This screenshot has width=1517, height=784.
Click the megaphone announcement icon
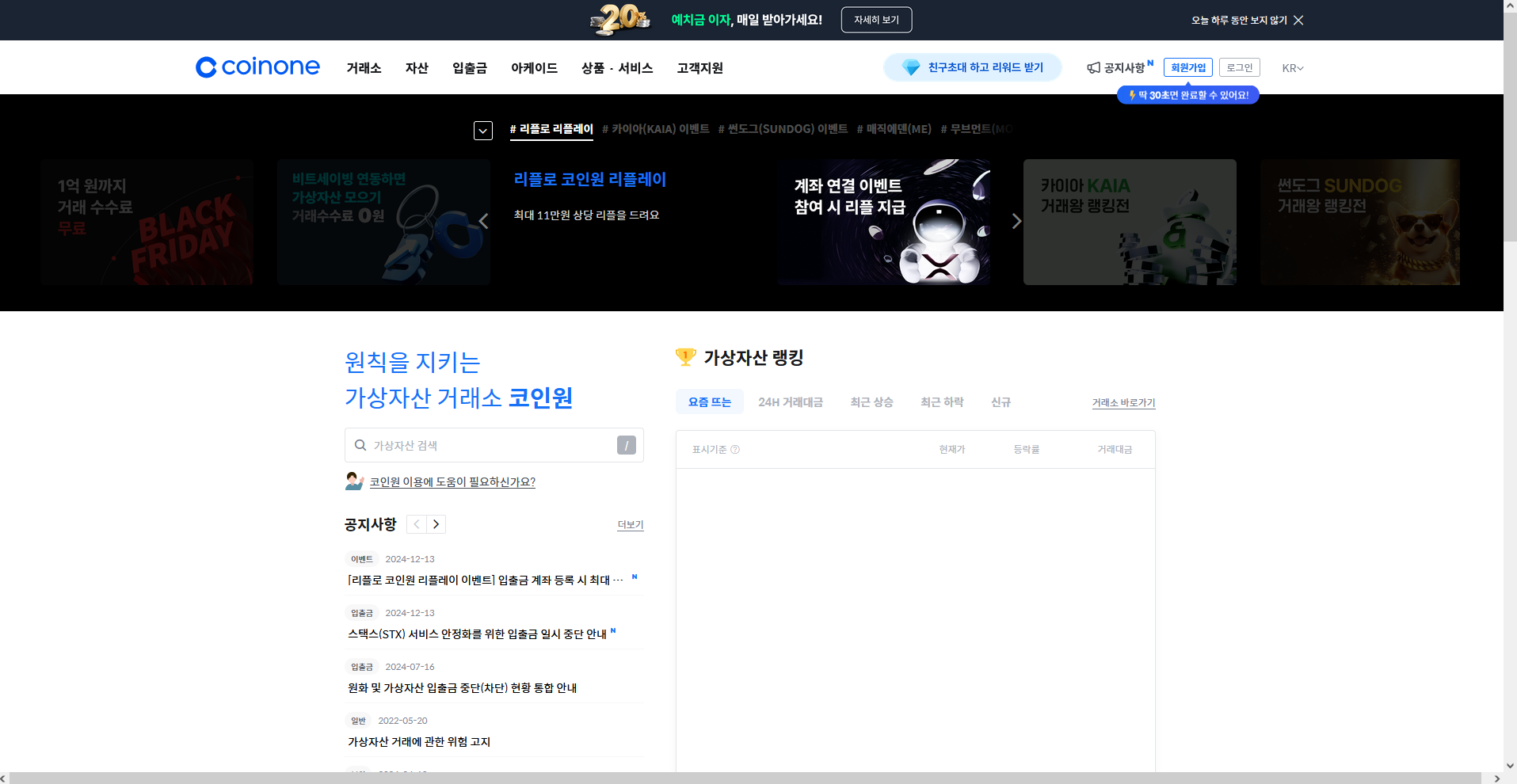1093,68
